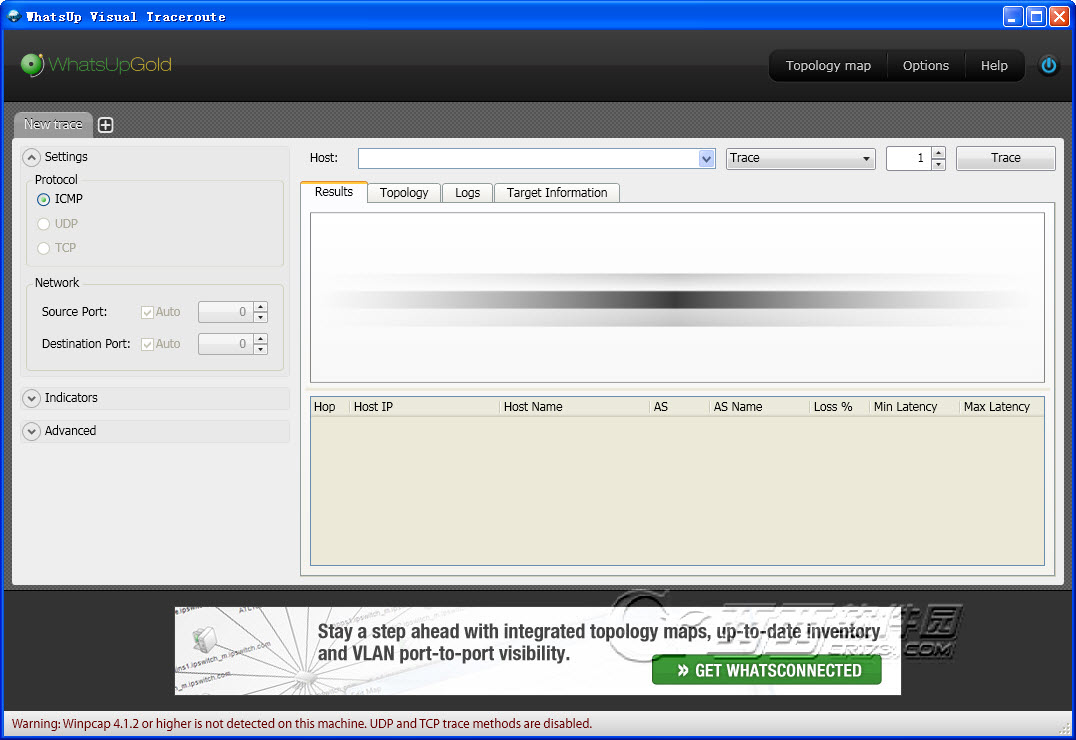The image size is (1076, 740).
Task: Expand the Advanced section
Action: point(32,431)
